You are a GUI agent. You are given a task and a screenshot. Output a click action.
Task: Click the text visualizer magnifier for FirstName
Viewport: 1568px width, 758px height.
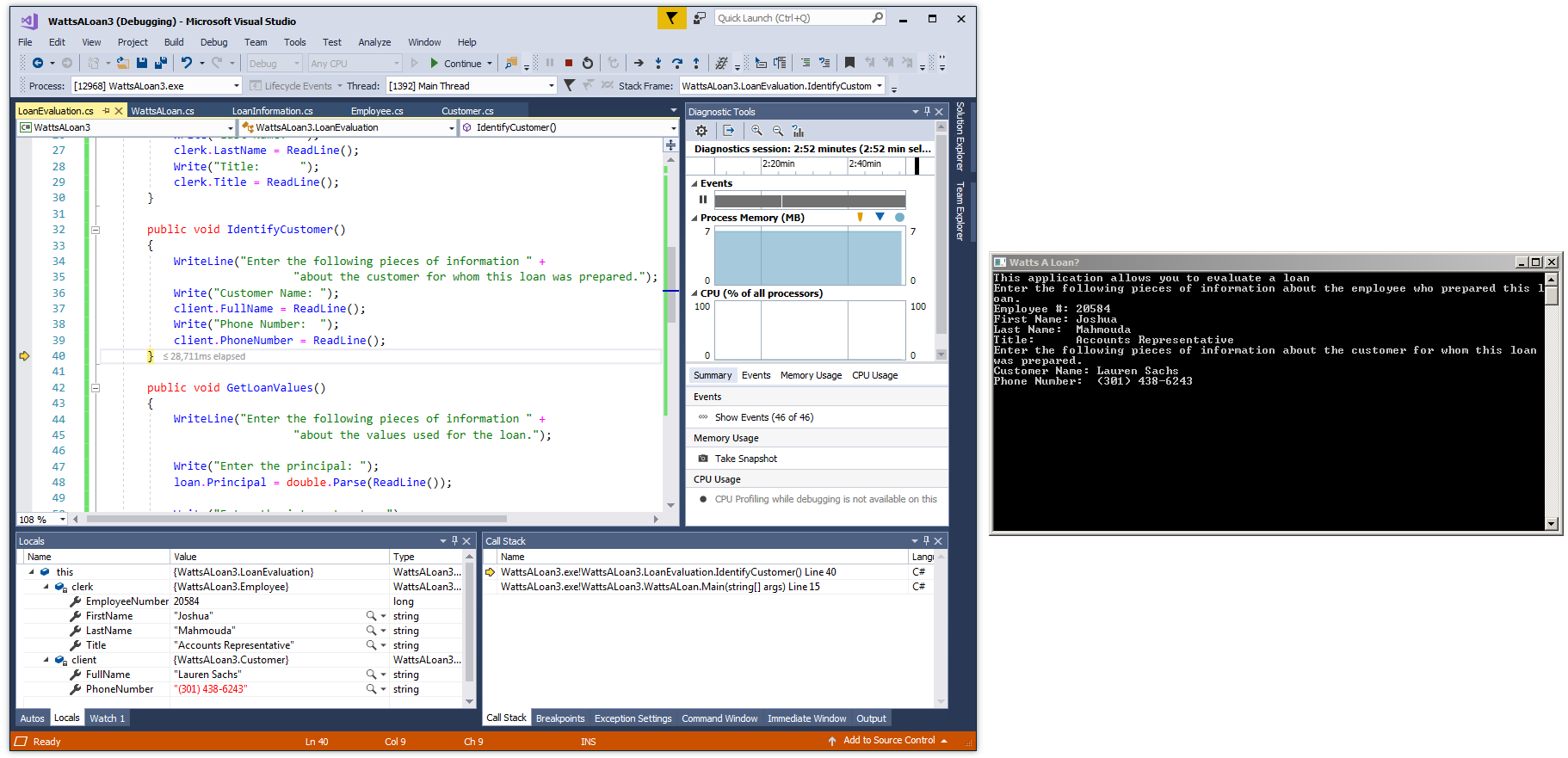pyautogui.click(x=371, y=616)
